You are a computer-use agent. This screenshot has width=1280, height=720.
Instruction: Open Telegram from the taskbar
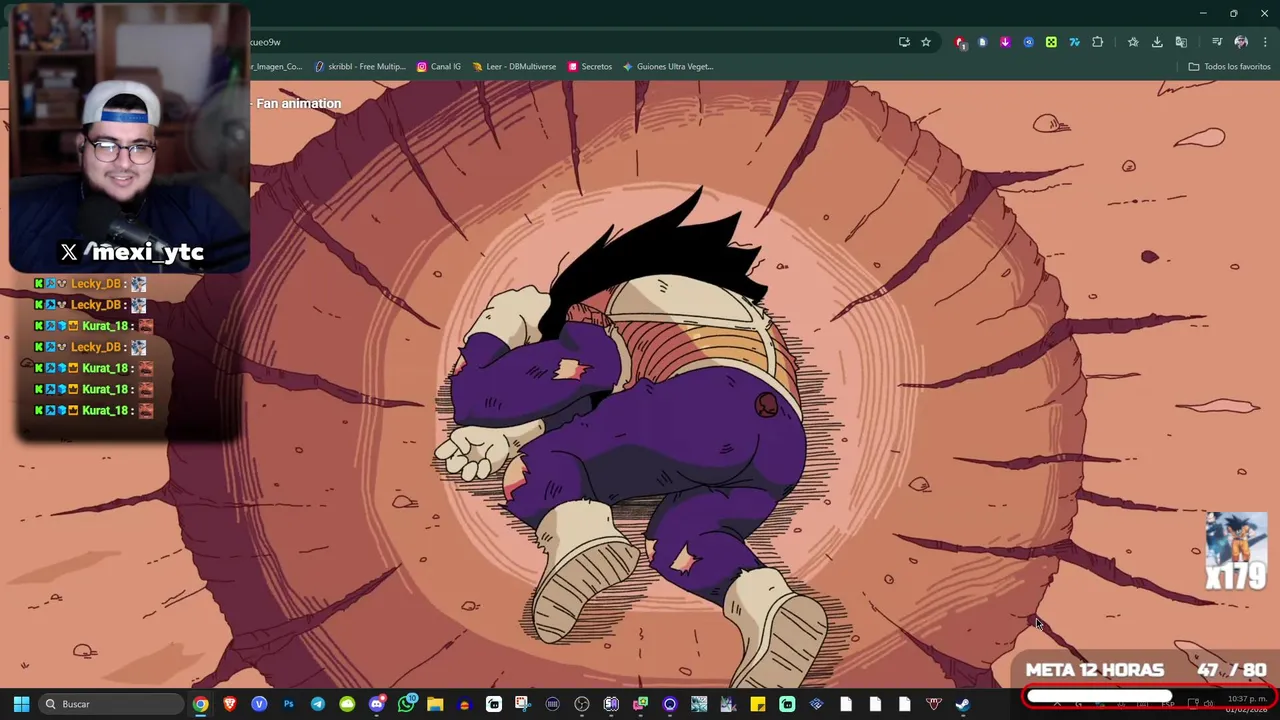pos(317,704)
